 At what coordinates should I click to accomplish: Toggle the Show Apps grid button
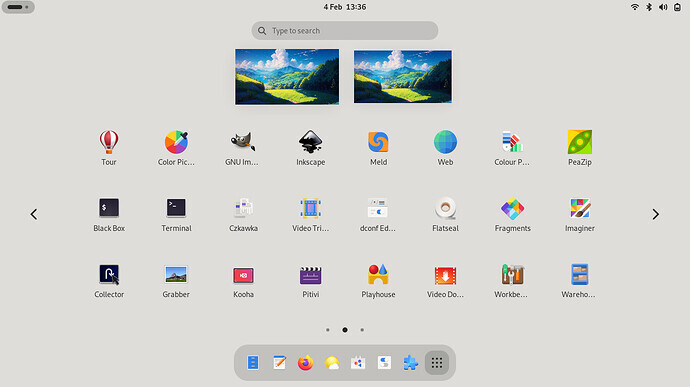tap(437, 362)
